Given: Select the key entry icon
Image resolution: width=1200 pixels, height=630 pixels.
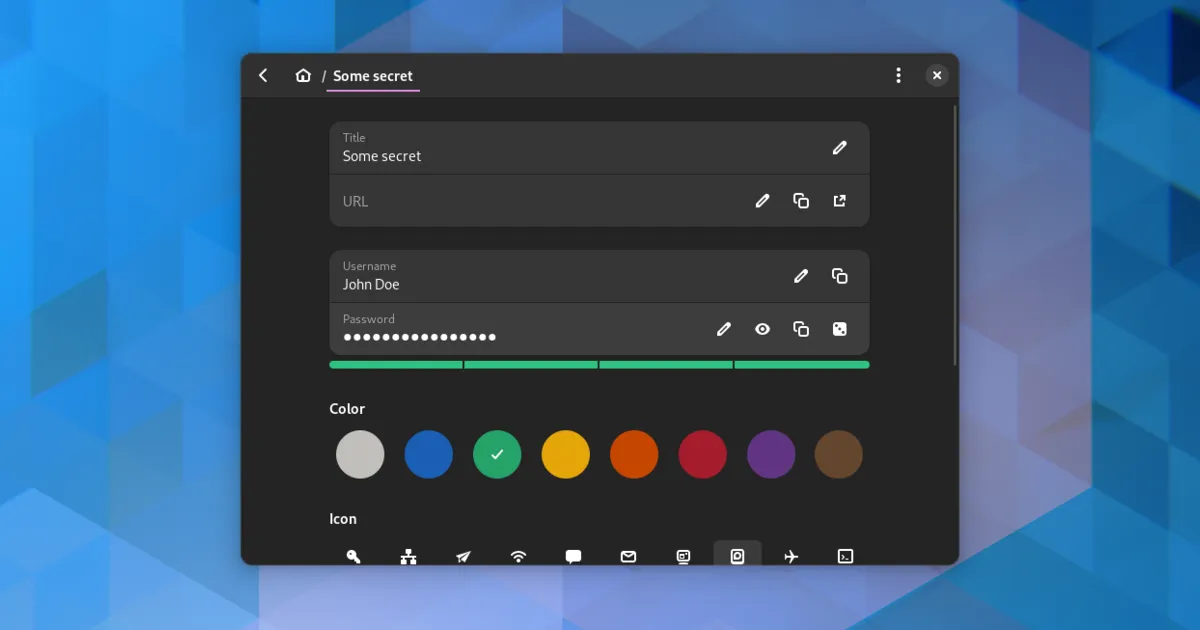Looking at the screenshot, I should tap(353, 556).
